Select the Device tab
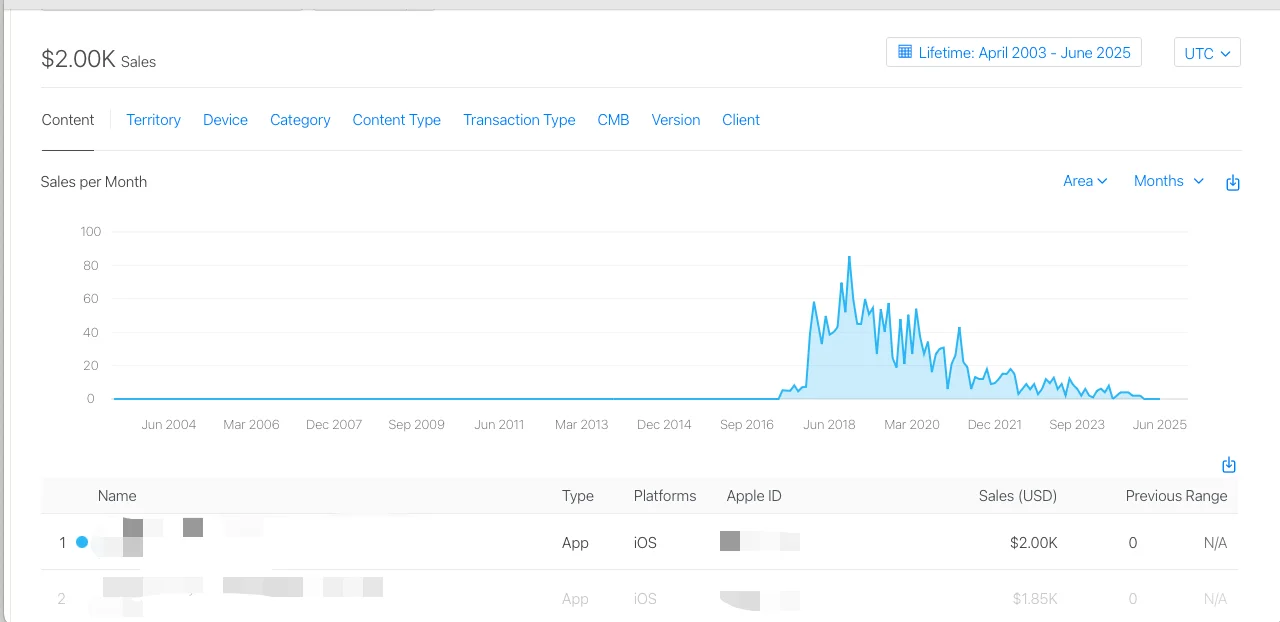 tap(225, 120)
